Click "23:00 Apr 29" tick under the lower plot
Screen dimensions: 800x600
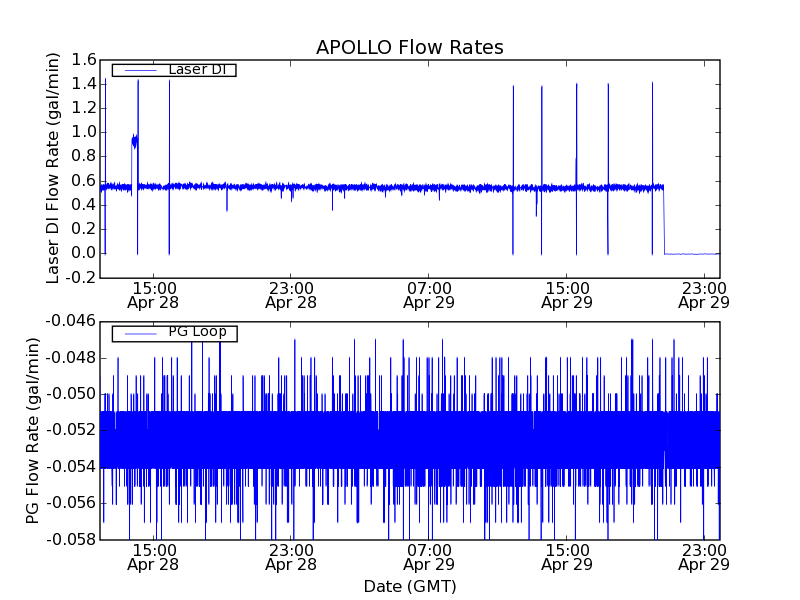[x=704, y=556]
